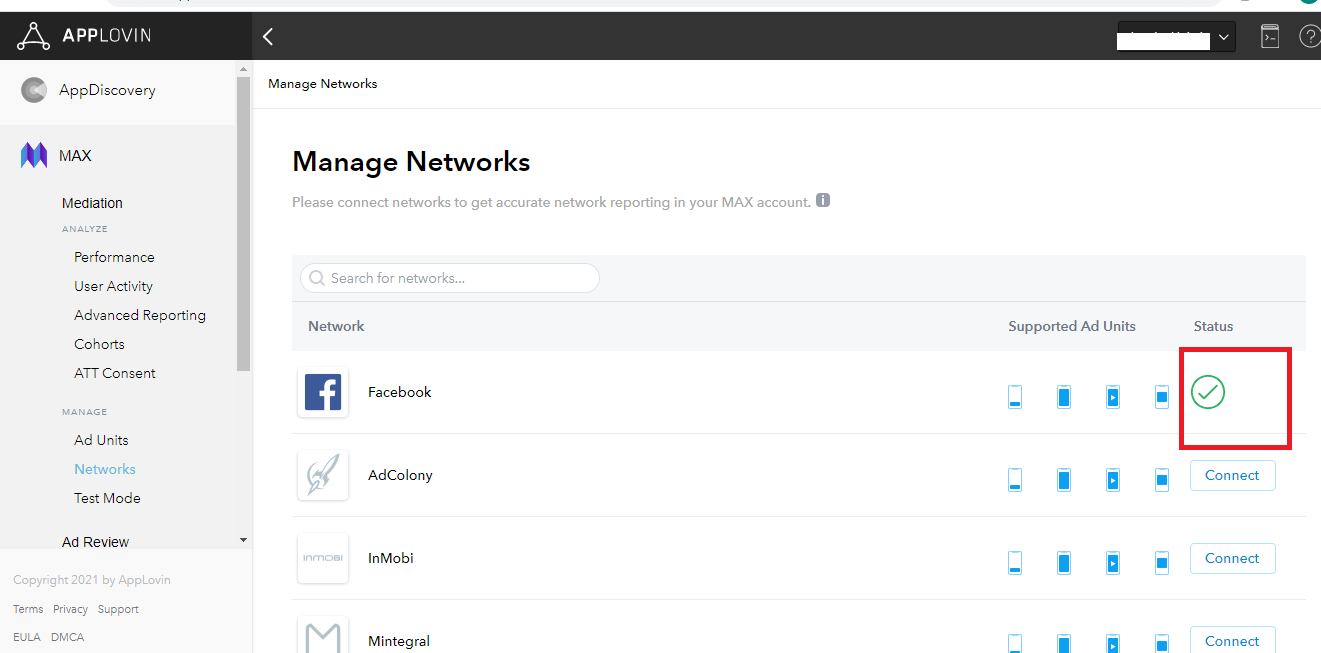Click the Mintegral logo
The image size is (1321, 653).
(x=323, y=635)
